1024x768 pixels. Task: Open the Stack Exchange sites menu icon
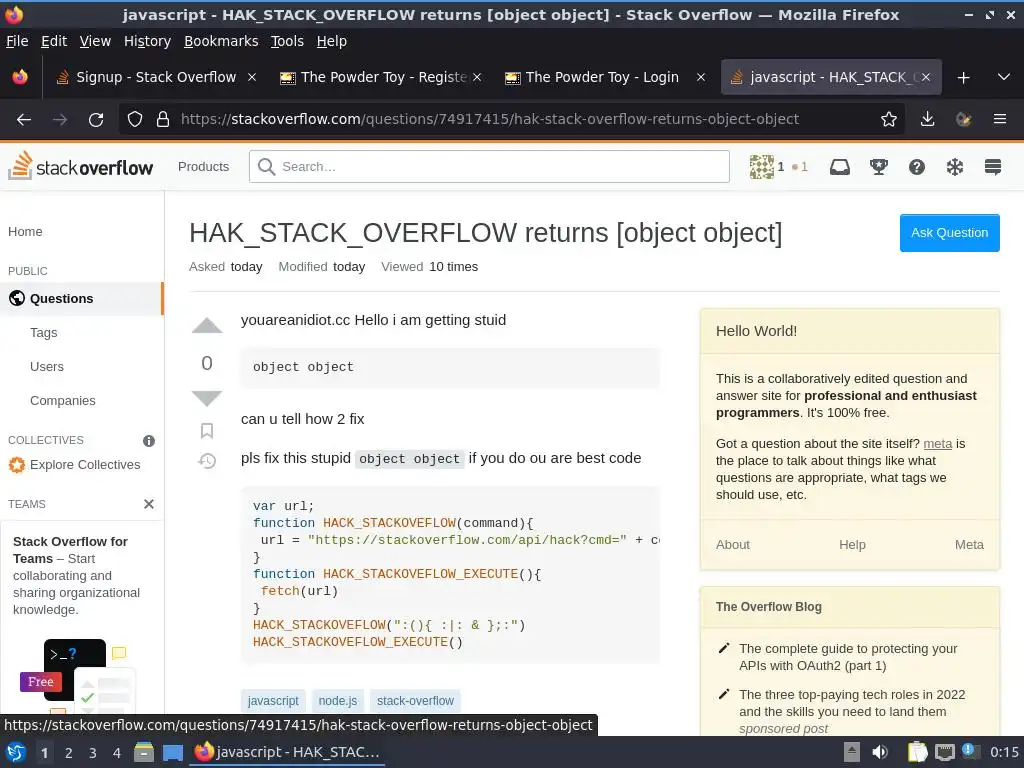point(993,167)
